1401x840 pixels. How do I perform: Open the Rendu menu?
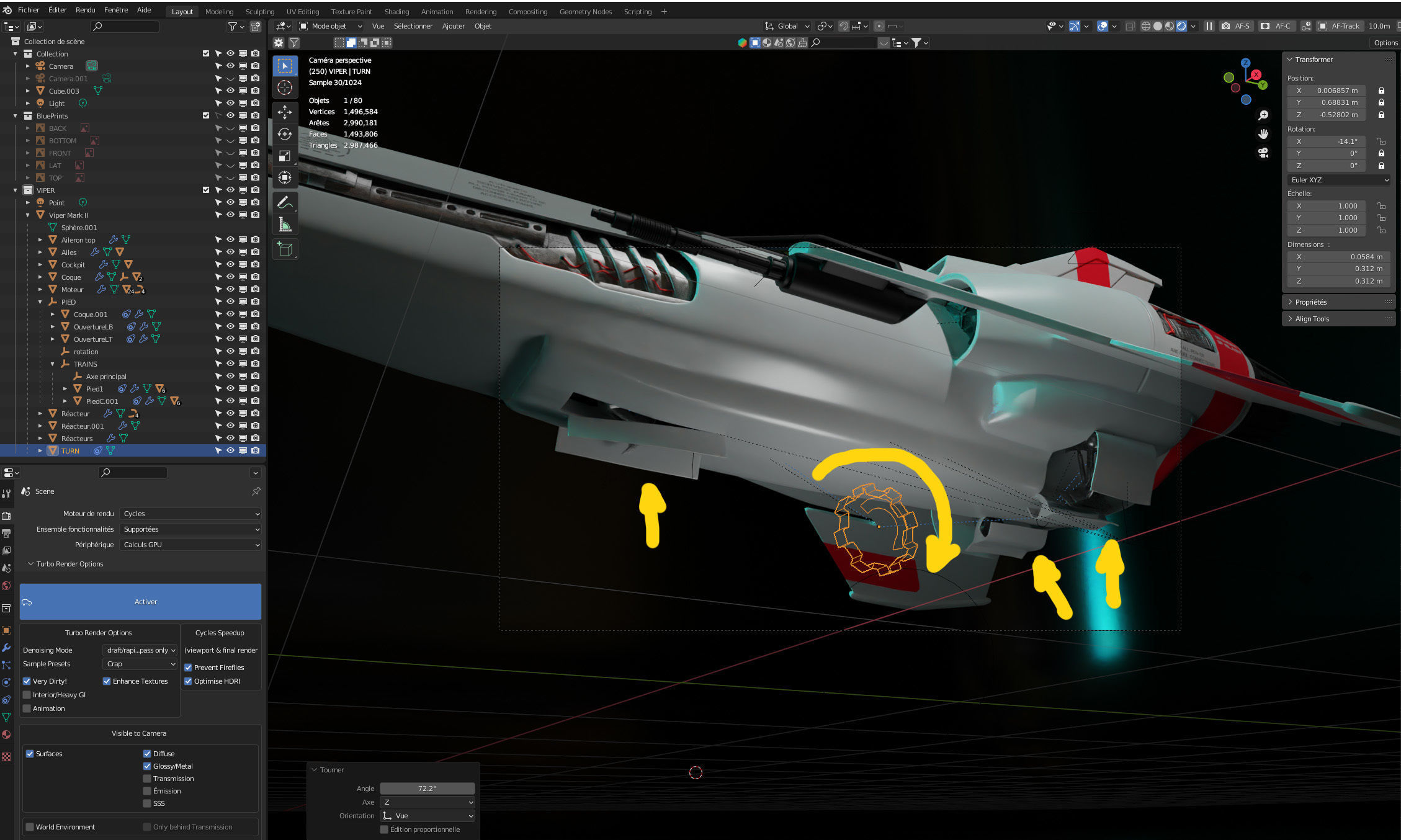tap(86, 10)
